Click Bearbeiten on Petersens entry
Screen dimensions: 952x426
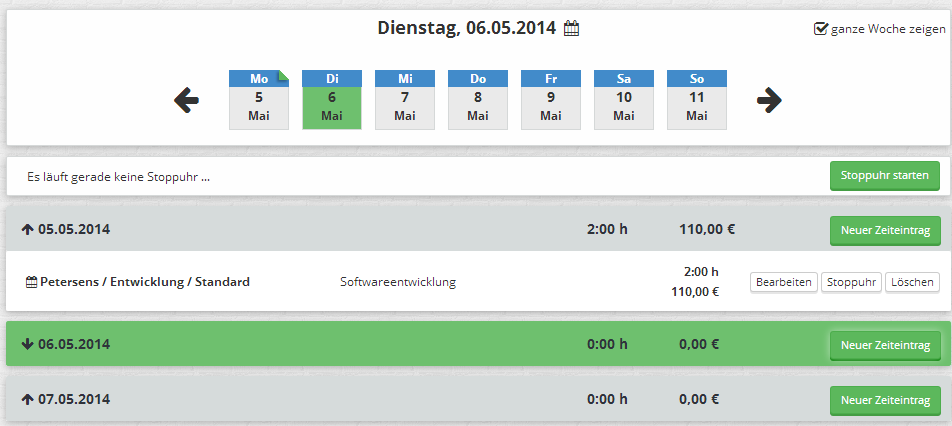pos(784,283)
